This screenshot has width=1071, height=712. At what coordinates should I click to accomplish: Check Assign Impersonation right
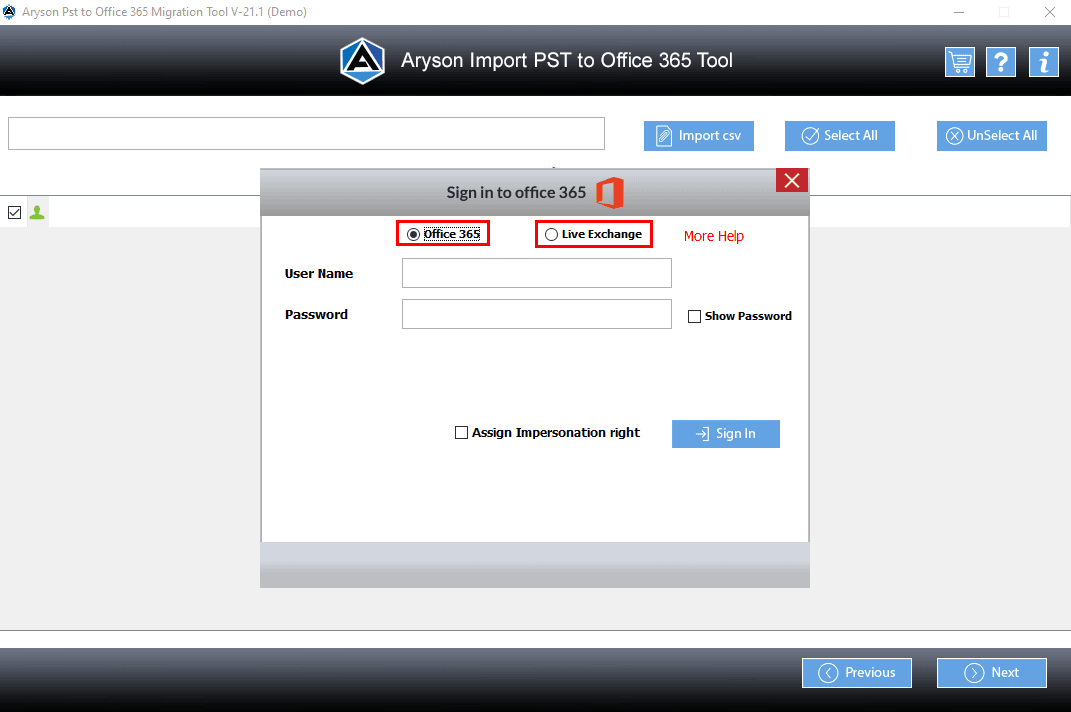click(x=461, y=433)
